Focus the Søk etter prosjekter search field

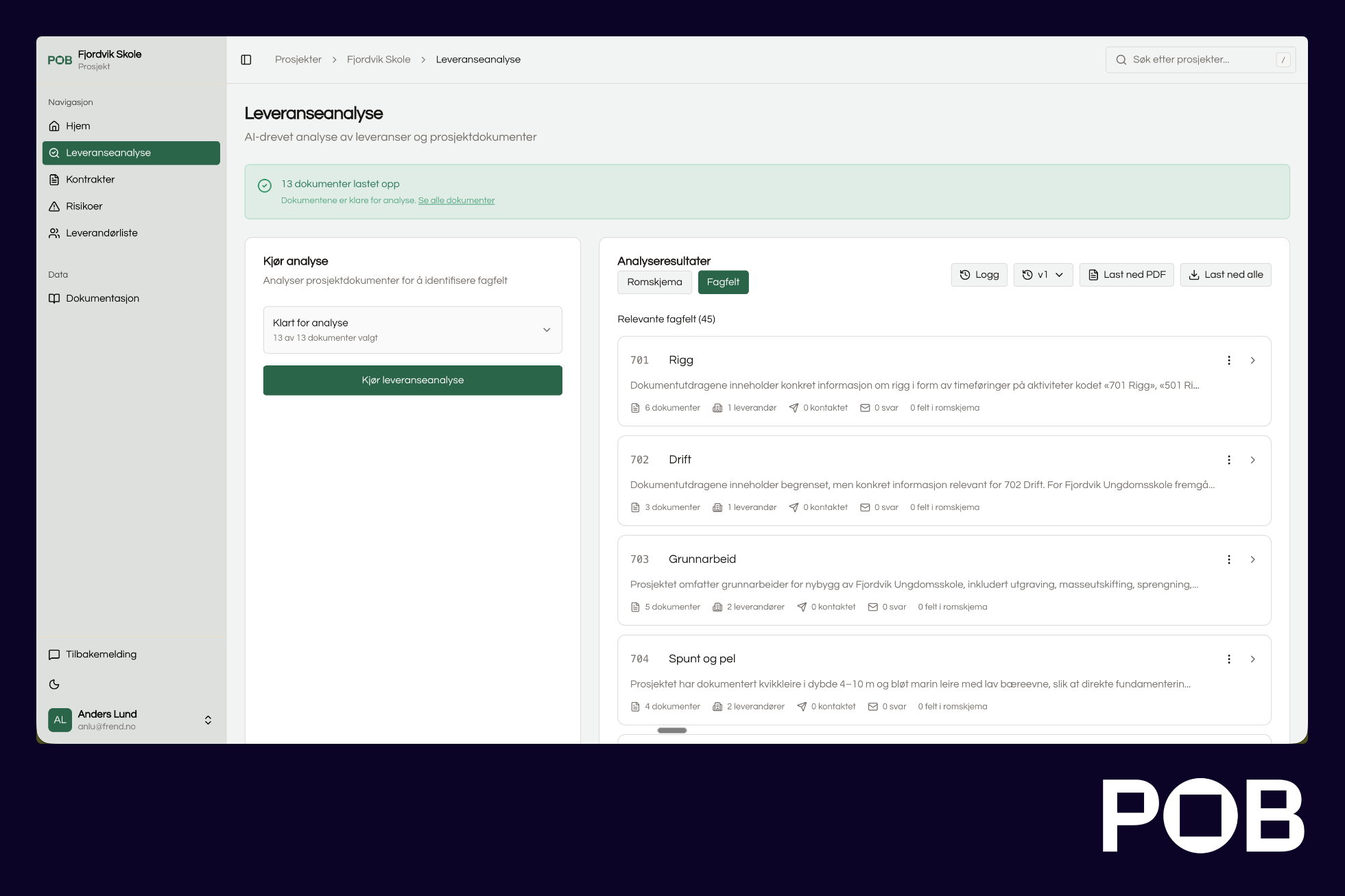[1199, 60]
